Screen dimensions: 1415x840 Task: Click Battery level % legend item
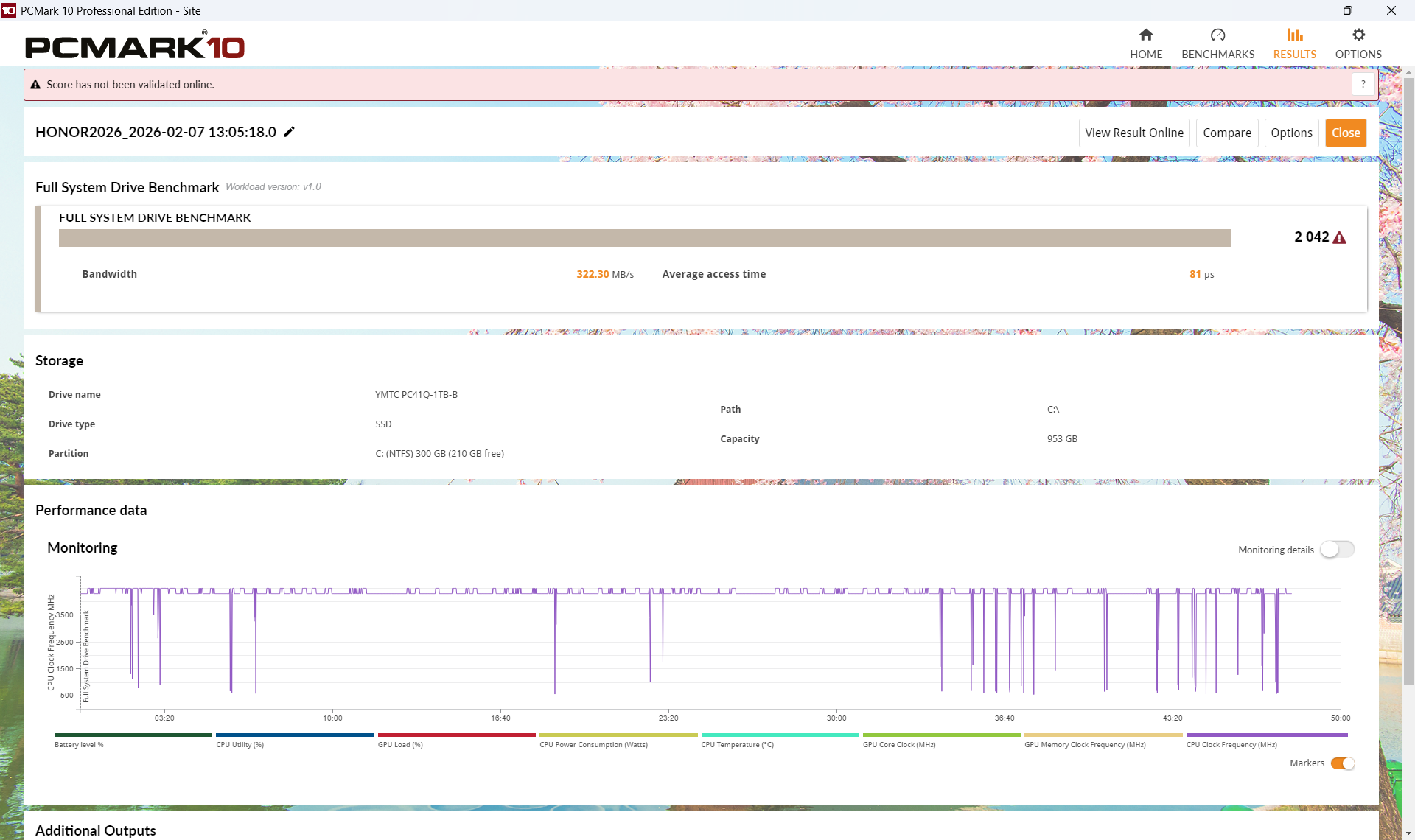[x=79, y=745]
